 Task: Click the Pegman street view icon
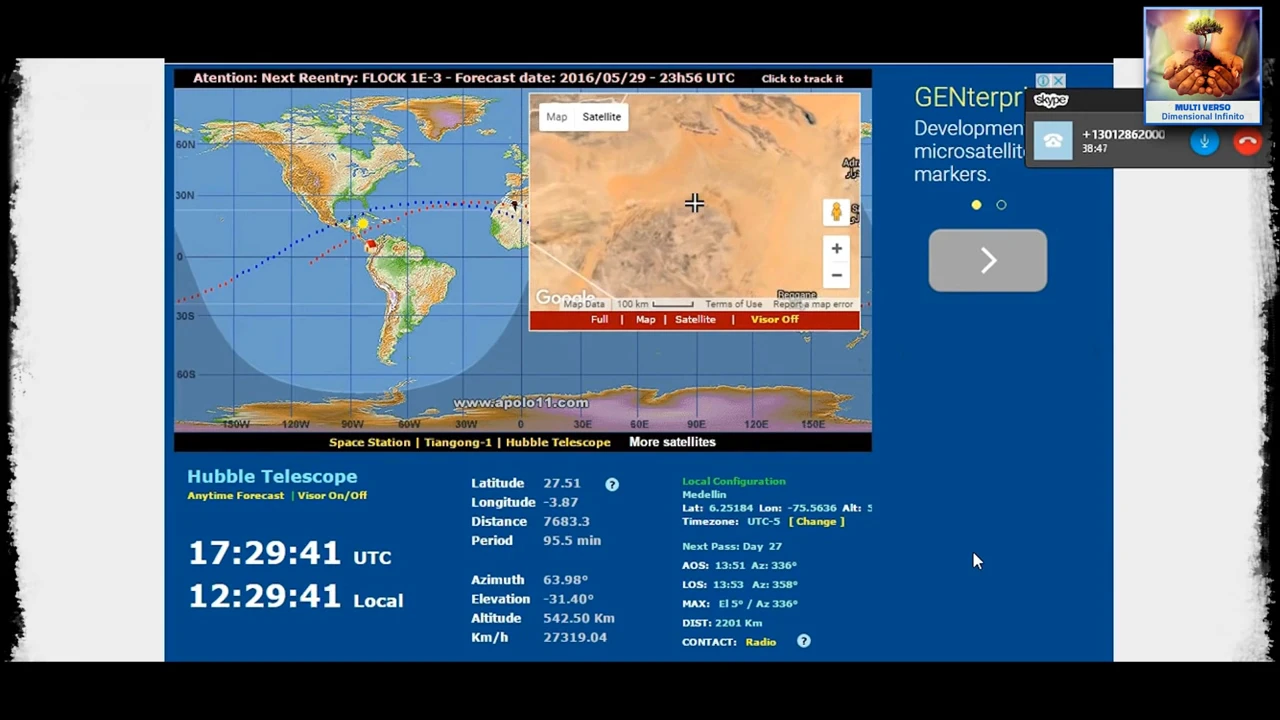point(837,212)
